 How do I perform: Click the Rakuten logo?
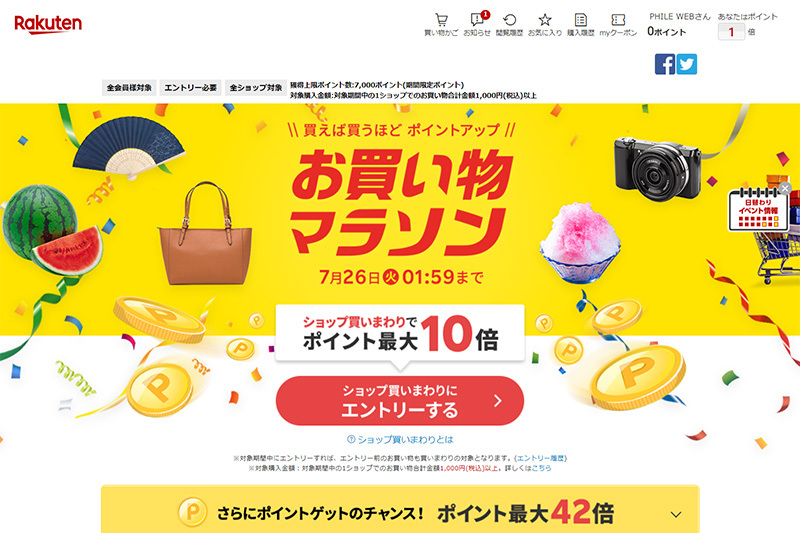(48, 24)
